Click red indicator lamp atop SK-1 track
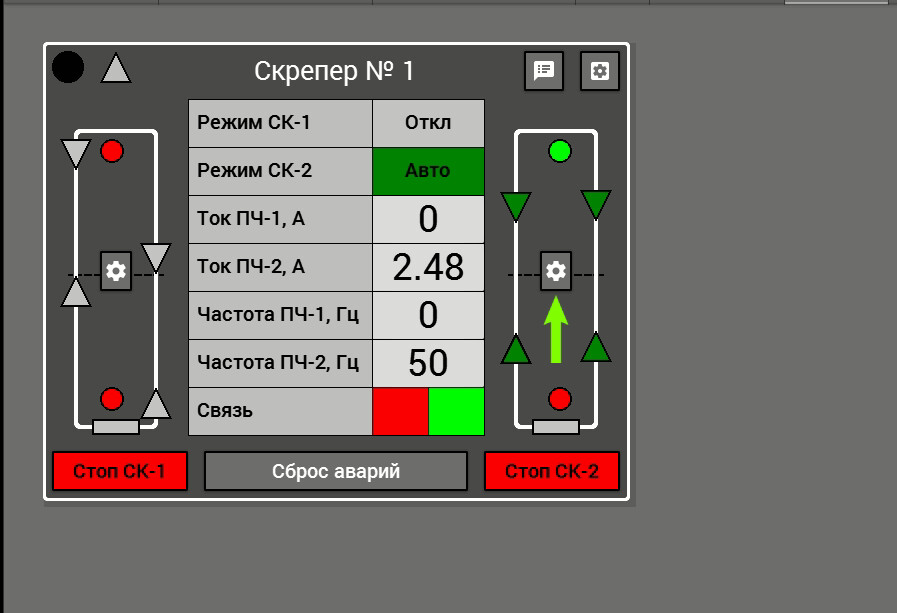This screenshot has width=897, height=613. (x=112, y=151)
